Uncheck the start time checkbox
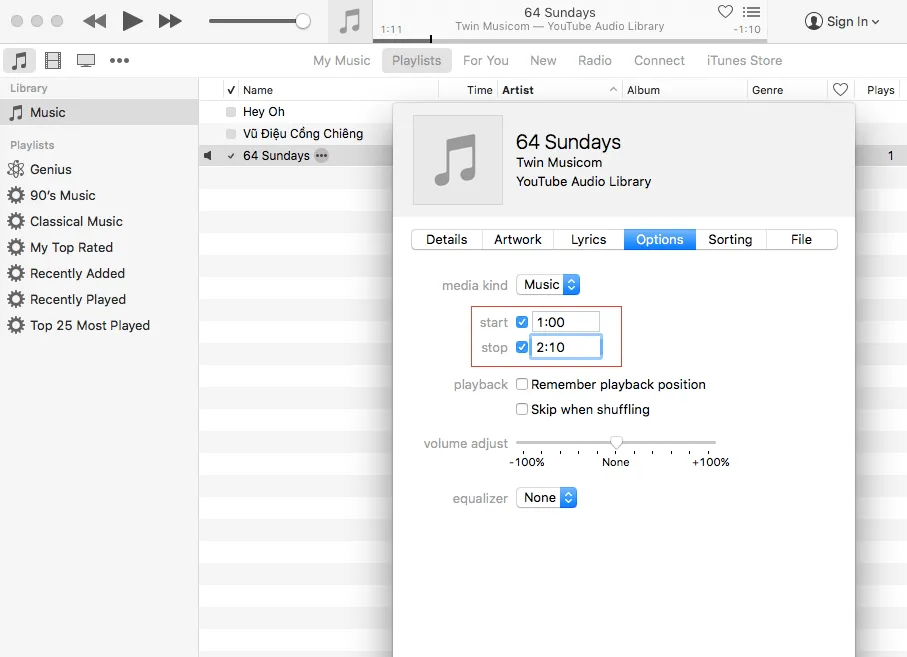 [522, 322]
